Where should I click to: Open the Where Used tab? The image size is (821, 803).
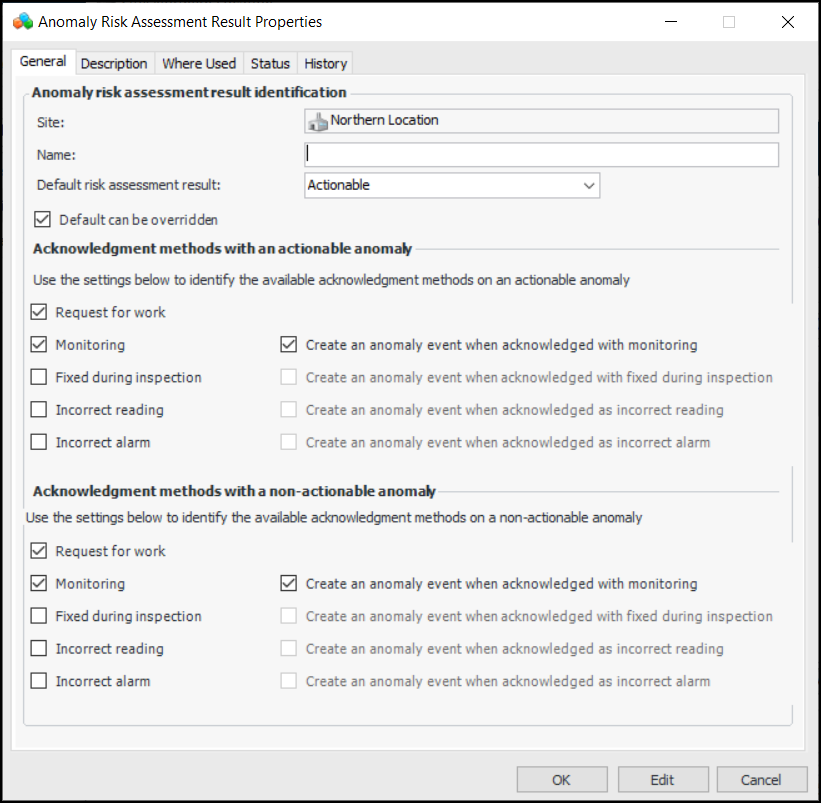[x=199, y=63]
